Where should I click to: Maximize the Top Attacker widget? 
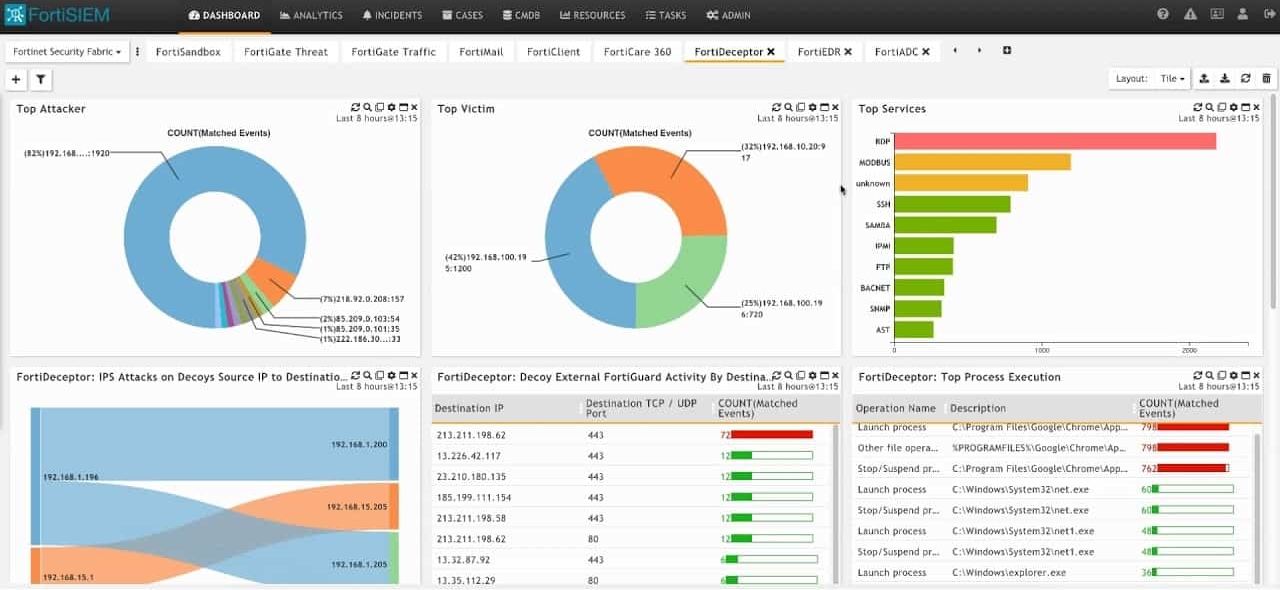tap(403, 107)
